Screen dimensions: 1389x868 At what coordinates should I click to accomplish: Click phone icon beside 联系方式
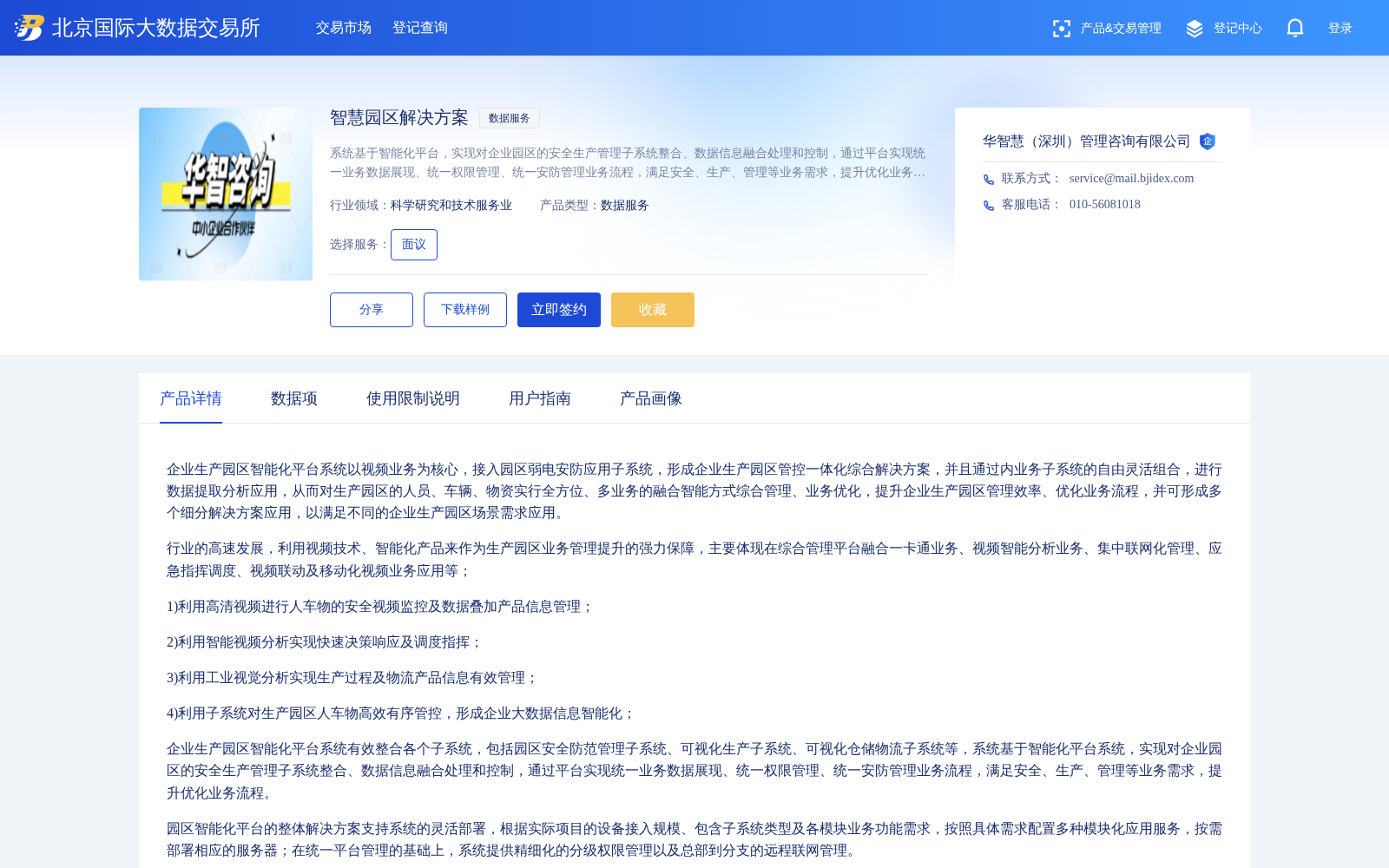click(989, 179)
